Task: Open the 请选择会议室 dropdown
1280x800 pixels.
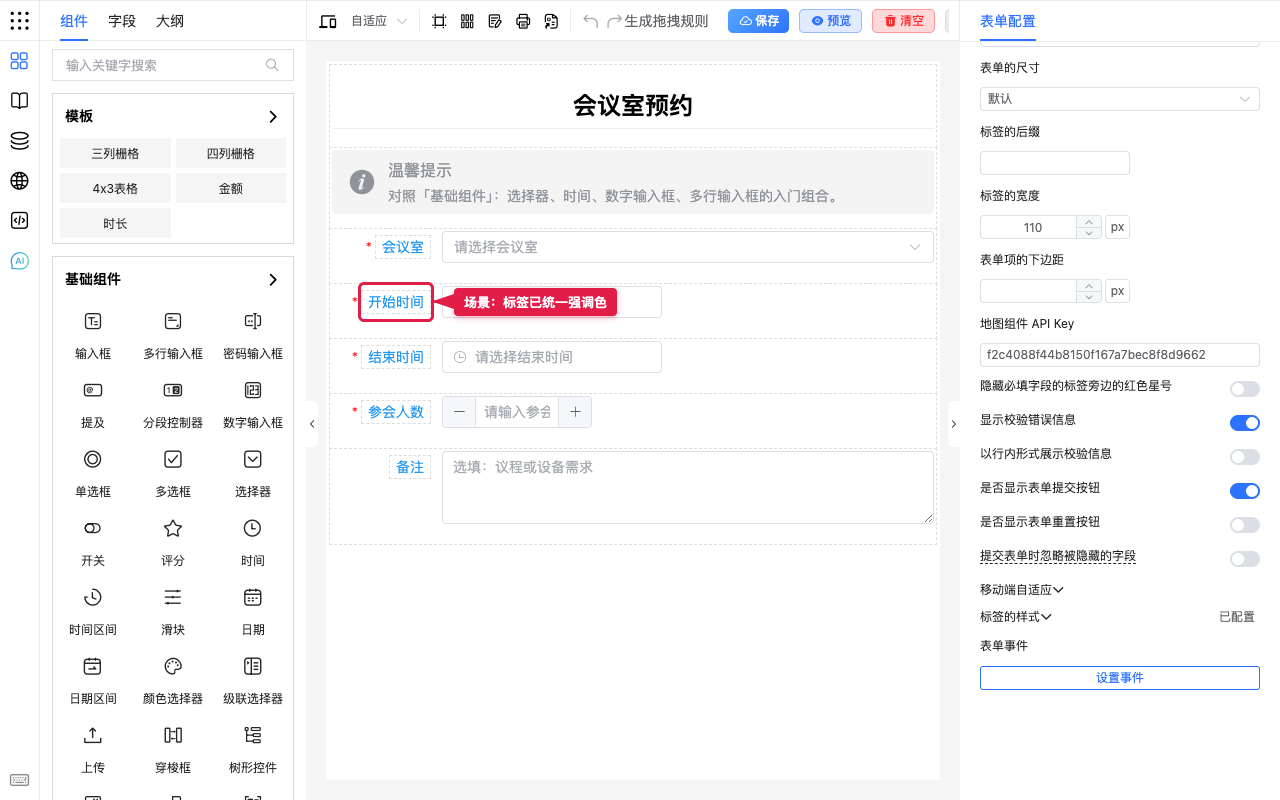Action: [688, 247]
